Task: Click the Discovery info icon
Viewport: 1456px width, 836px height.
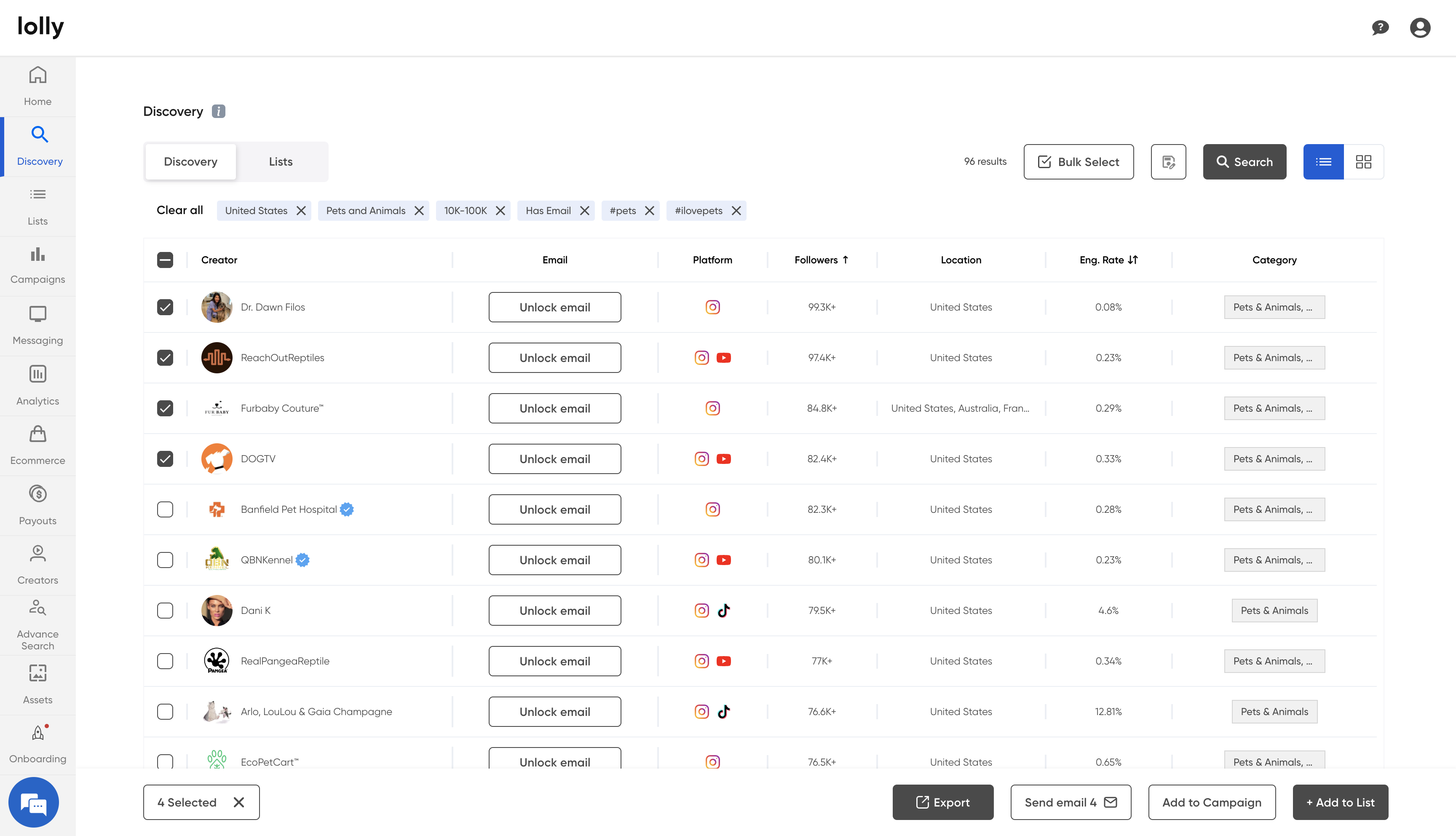Action: pos(219,111)
